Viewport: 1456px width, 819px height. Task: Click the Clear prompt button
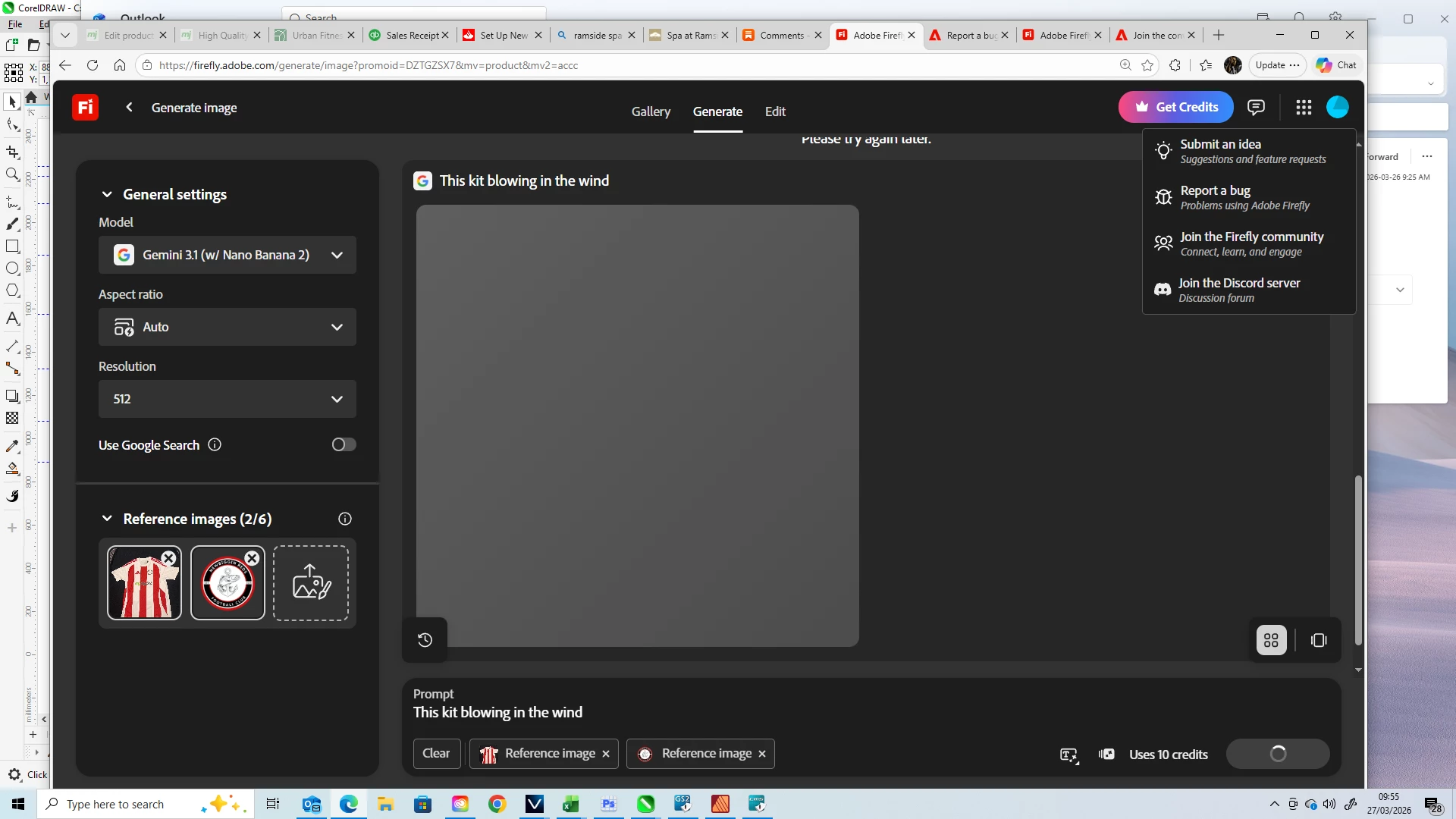(436, 753)
